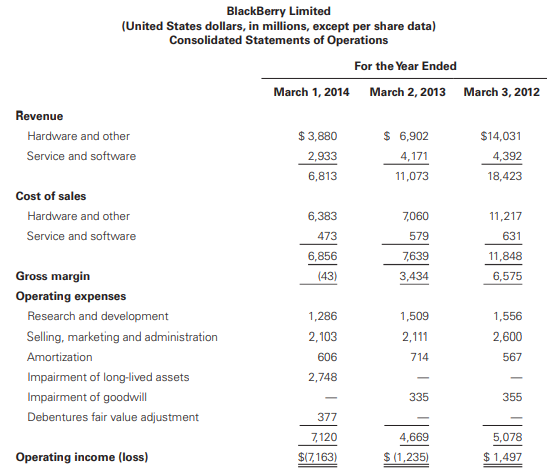Click the 567 amortization value

point(512,357)
